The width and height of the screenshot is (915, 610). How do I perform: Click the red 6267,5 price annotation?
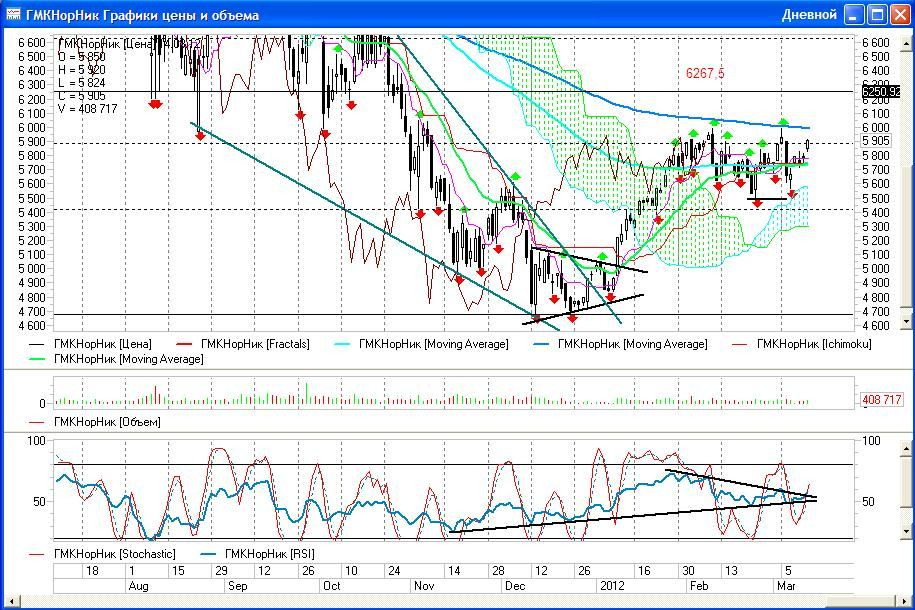pos(705,73)
